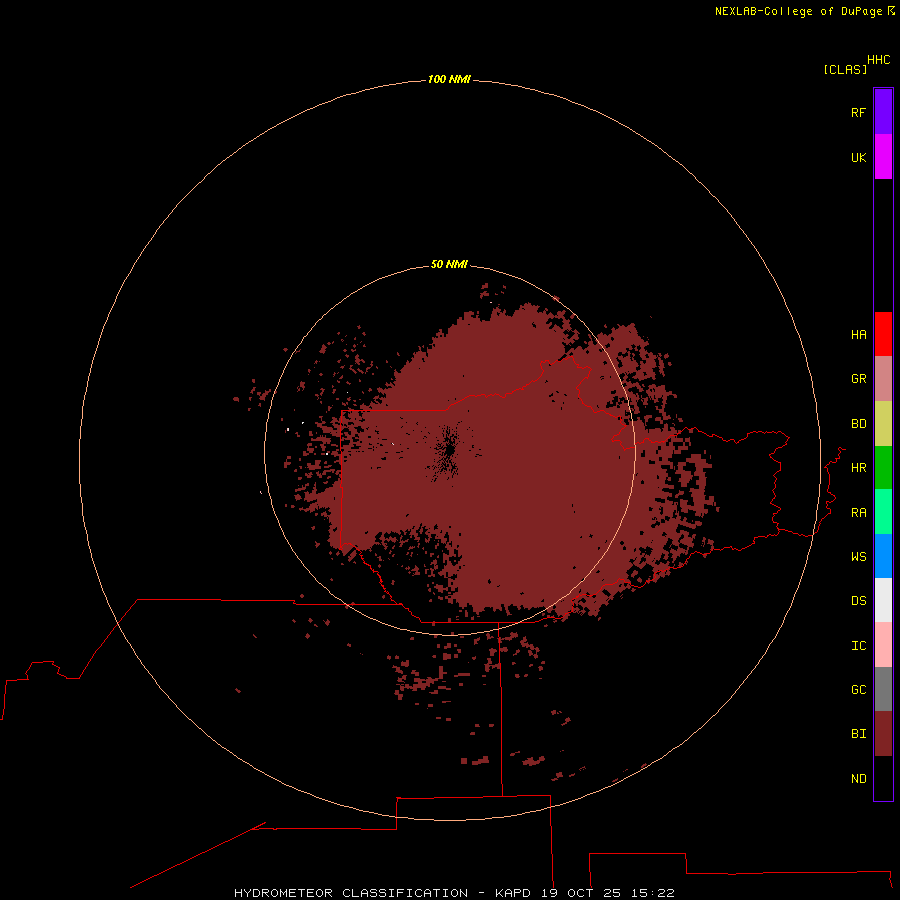
Task: Click the DS legend label
Action: pyautogui.click(x=859, y=601)
